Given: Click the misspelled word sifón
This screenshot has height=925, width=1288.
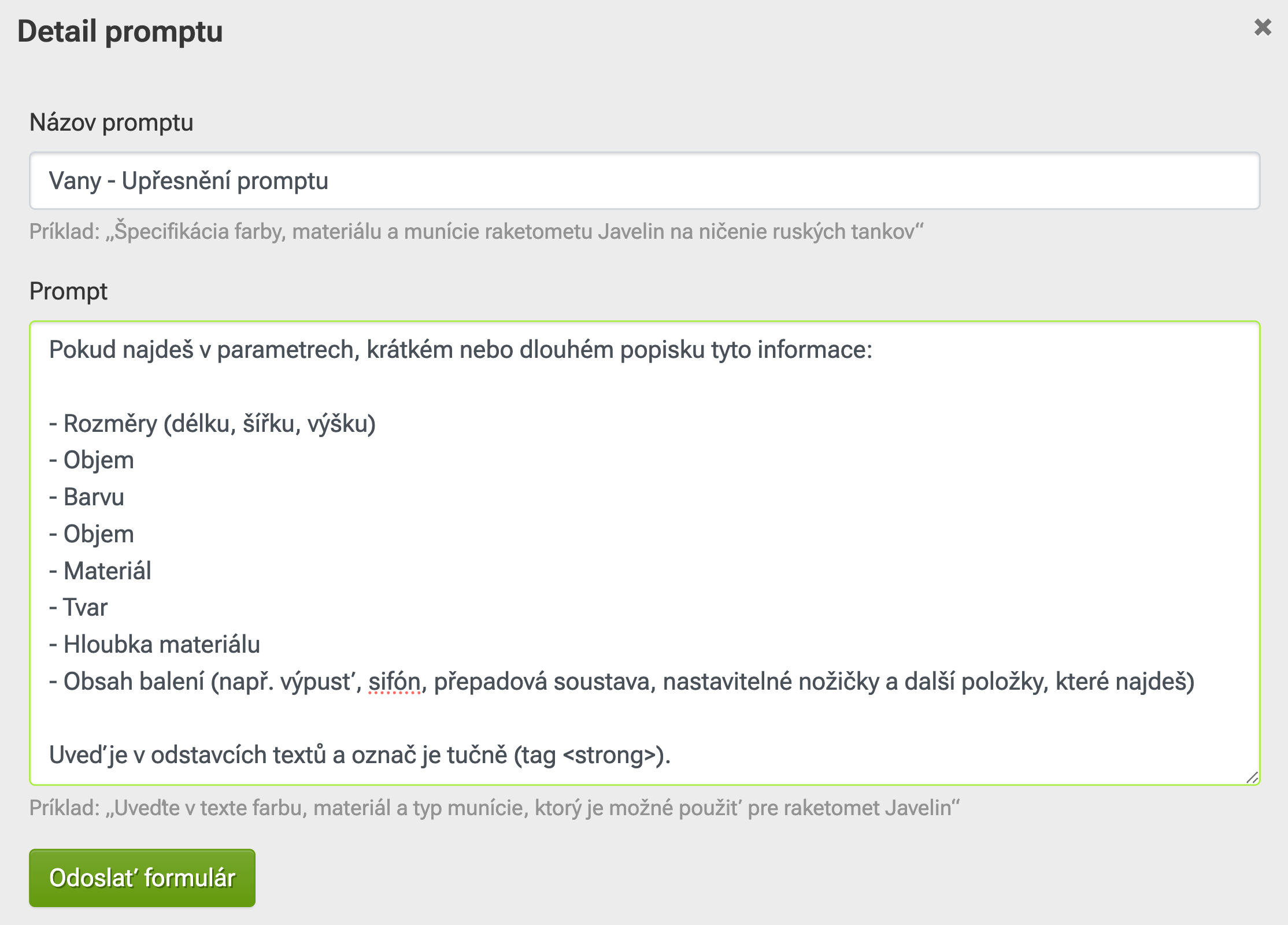Looking at the screenshot, I should coord(395,681).
